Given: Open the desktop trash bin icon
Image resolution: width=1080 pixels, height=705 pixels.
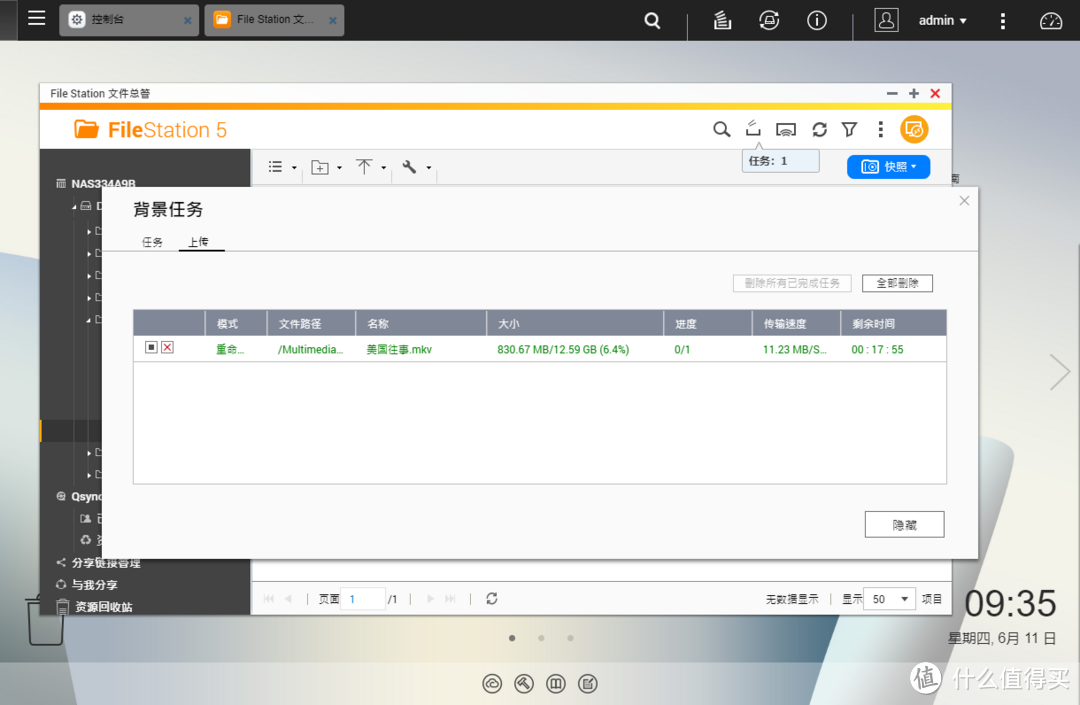Looking at the screenshot, I should [44, 621].
